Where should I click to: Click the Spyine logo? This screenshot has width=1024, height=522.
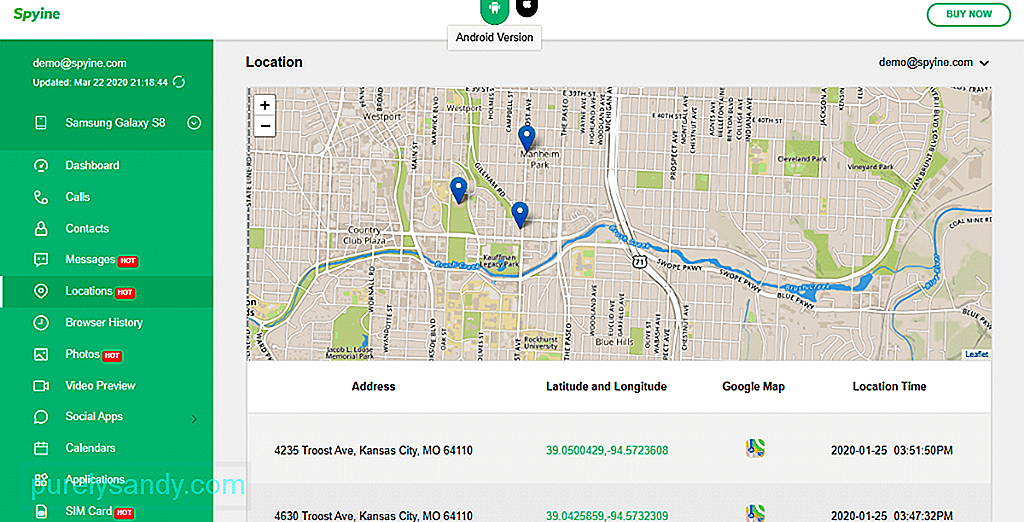tap(37, 14)
